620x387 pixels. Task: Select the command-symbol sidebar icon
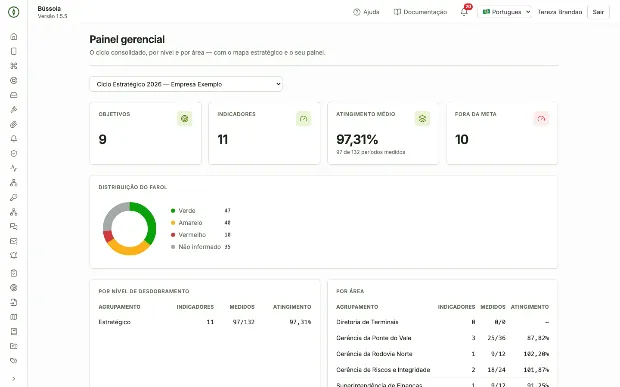pyautogui.click(x=13, y=66)
